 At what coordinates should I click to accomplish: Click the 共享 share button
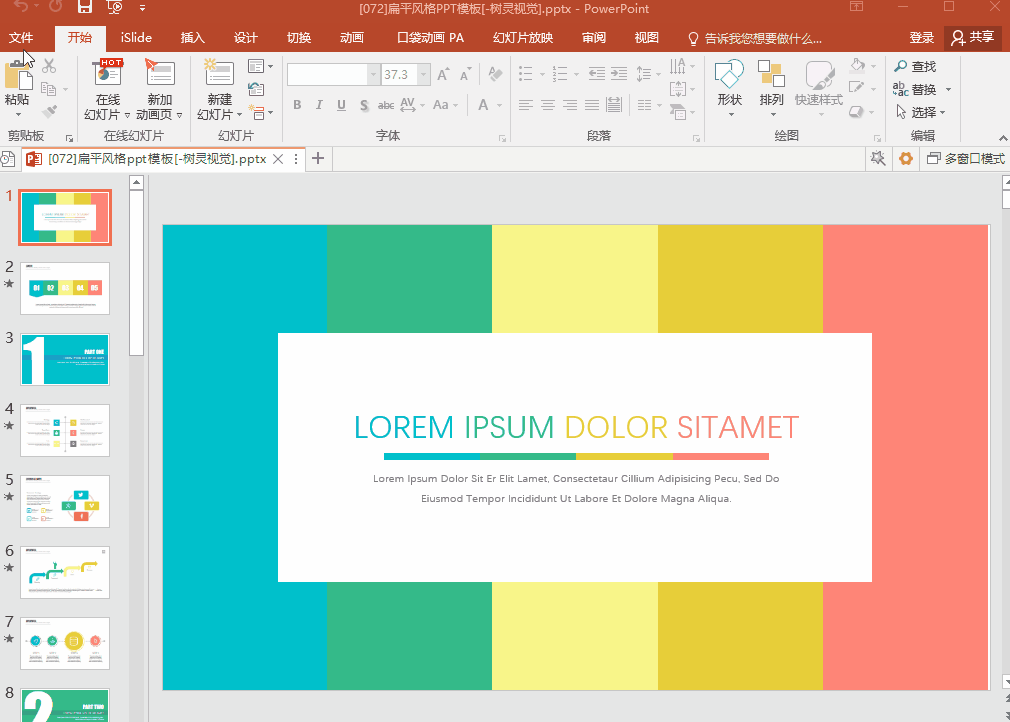972,38
